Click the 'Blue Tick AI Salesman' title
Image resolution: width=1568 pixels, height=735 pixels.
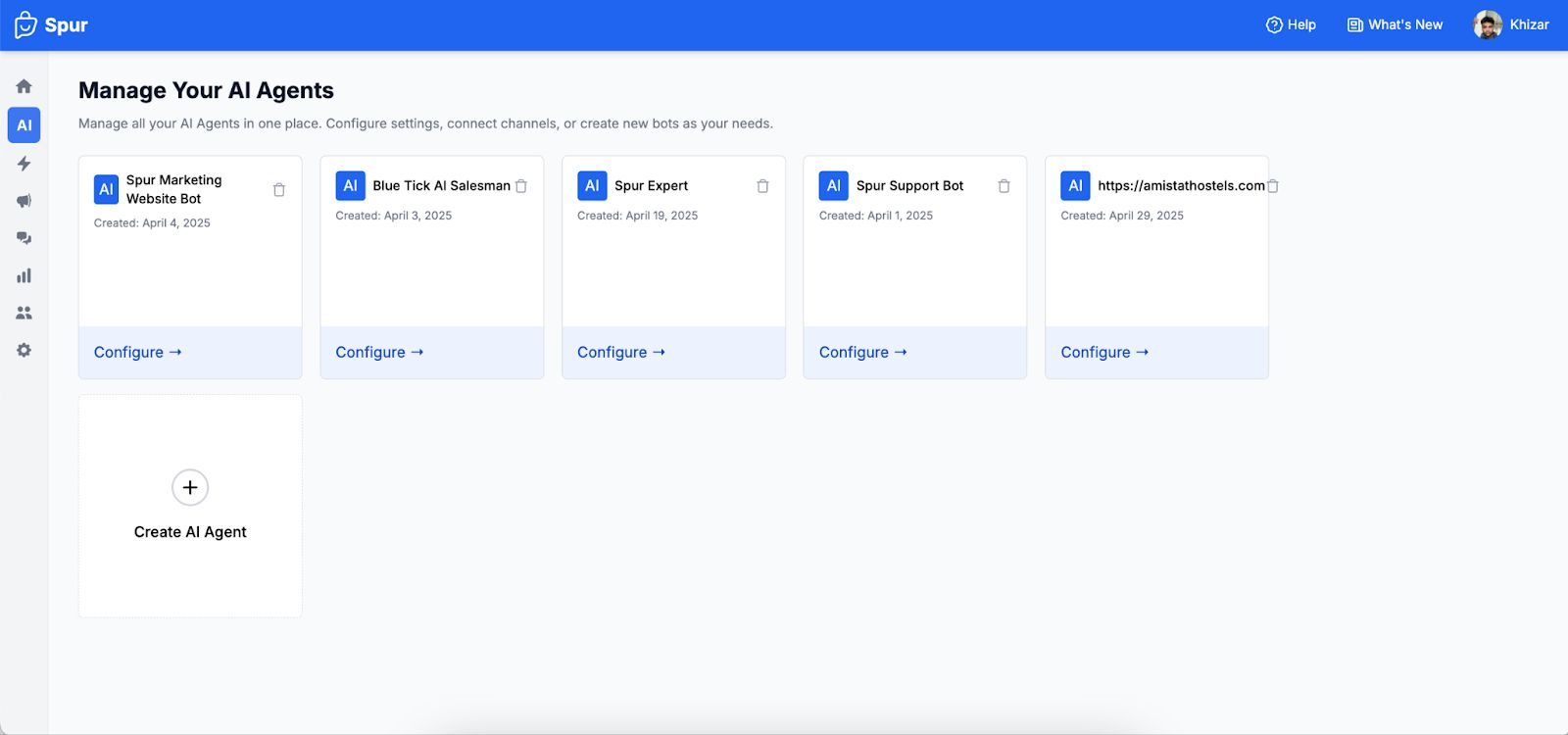pos(442,186)
